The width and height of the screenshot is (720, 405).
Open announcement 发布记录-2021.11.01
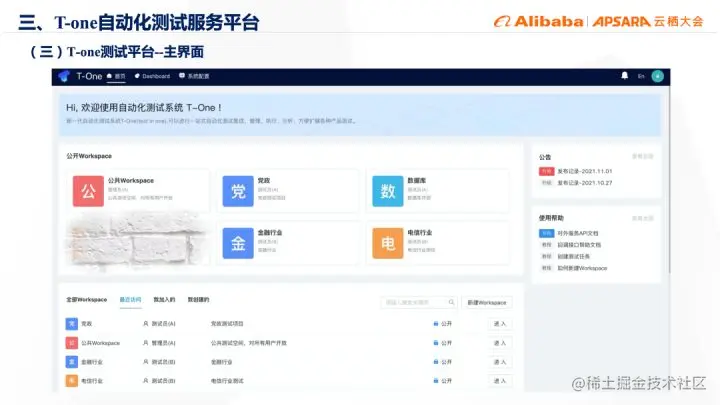(585, 171)
